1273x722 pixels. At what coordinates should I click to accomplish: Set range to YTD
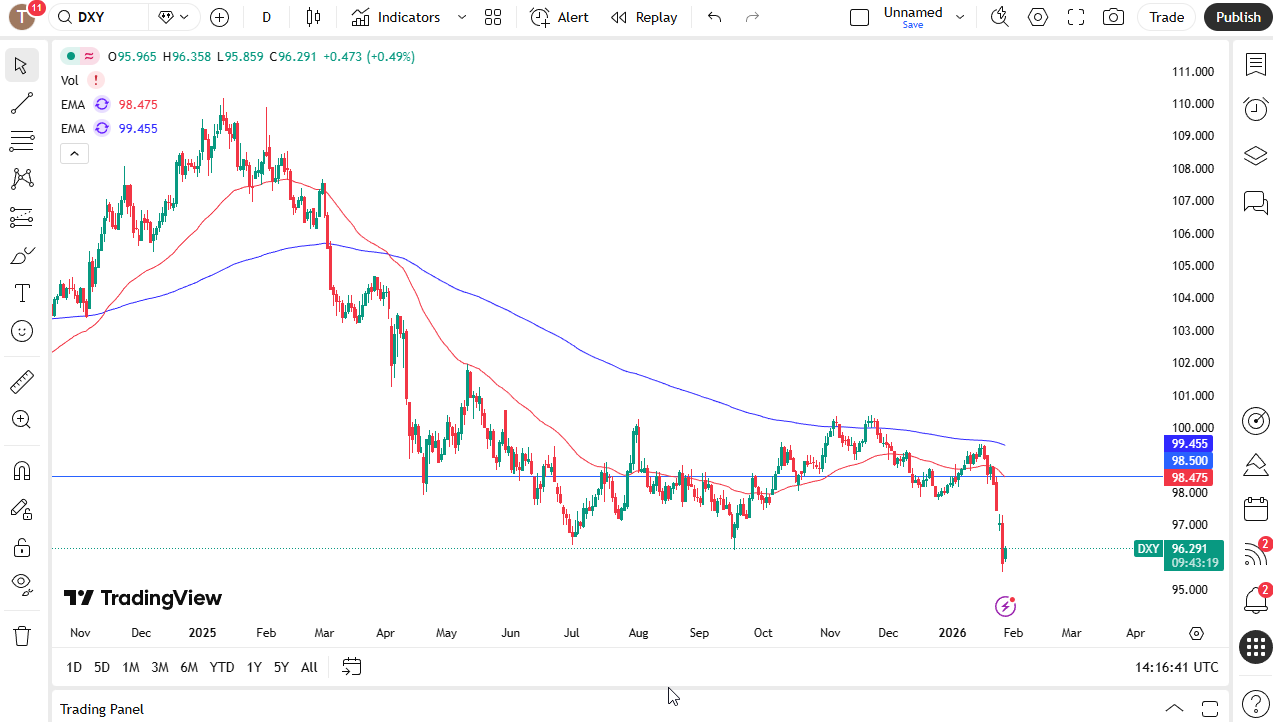click(x=222, y=667)
